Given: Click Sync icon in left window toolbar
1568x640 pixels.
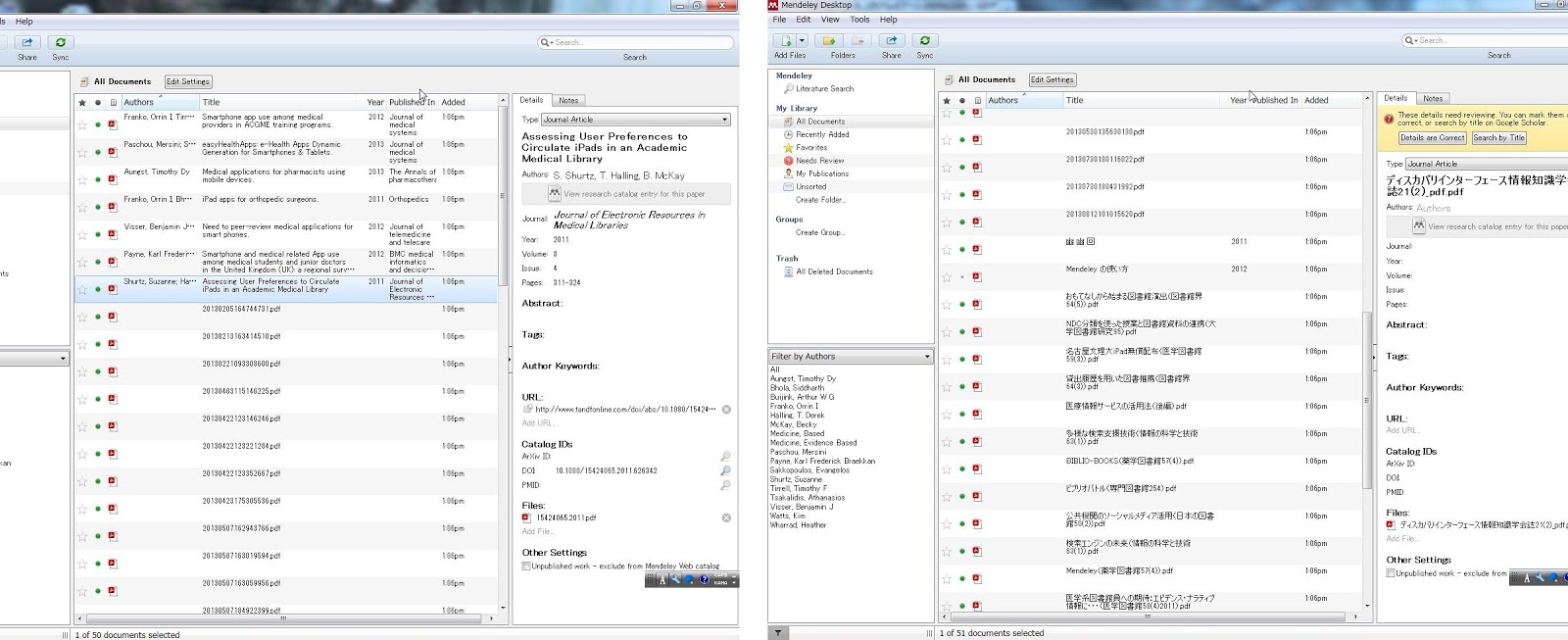Looking at the screenshot, I should click(61, 42).
